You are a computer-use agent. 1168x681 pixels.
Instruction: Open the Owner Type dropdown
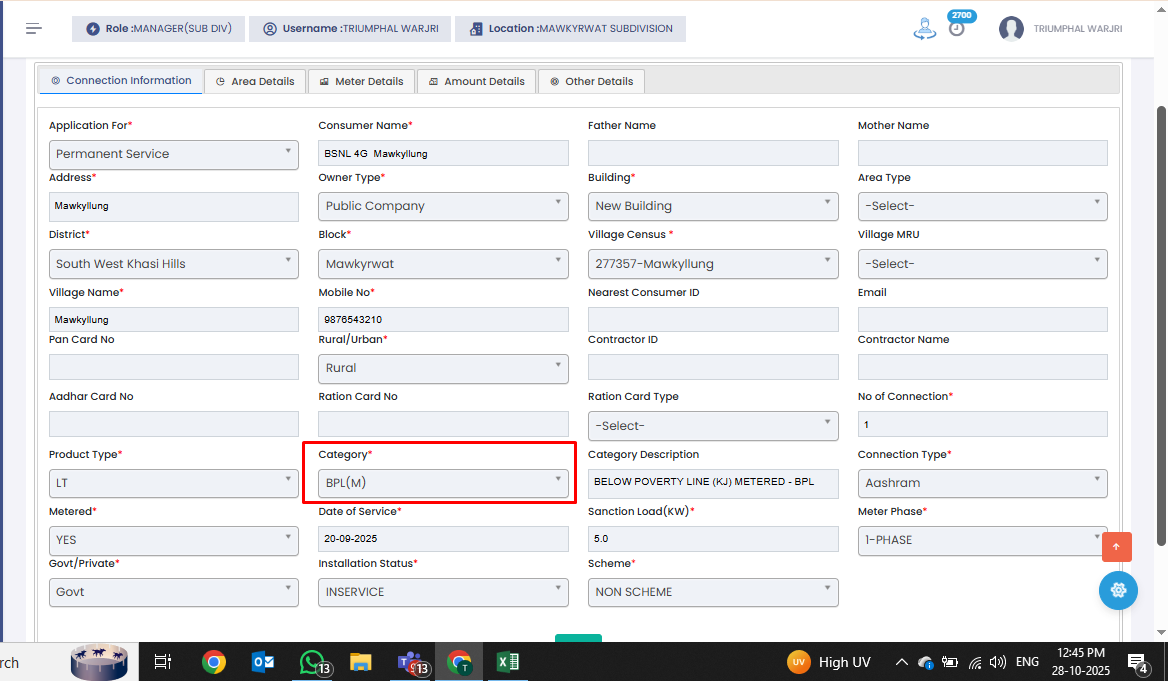(x=443, y=206)
